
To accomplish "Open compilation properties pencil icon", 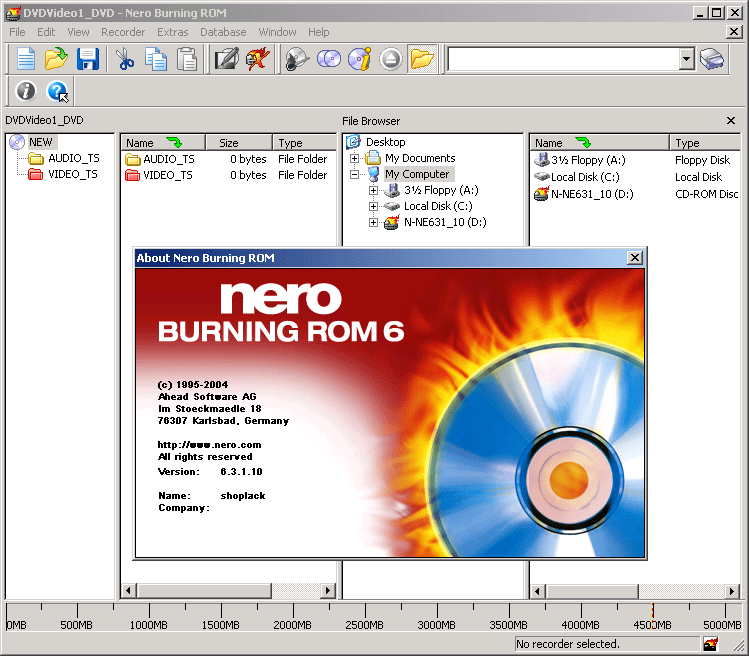I will point(226,59).
